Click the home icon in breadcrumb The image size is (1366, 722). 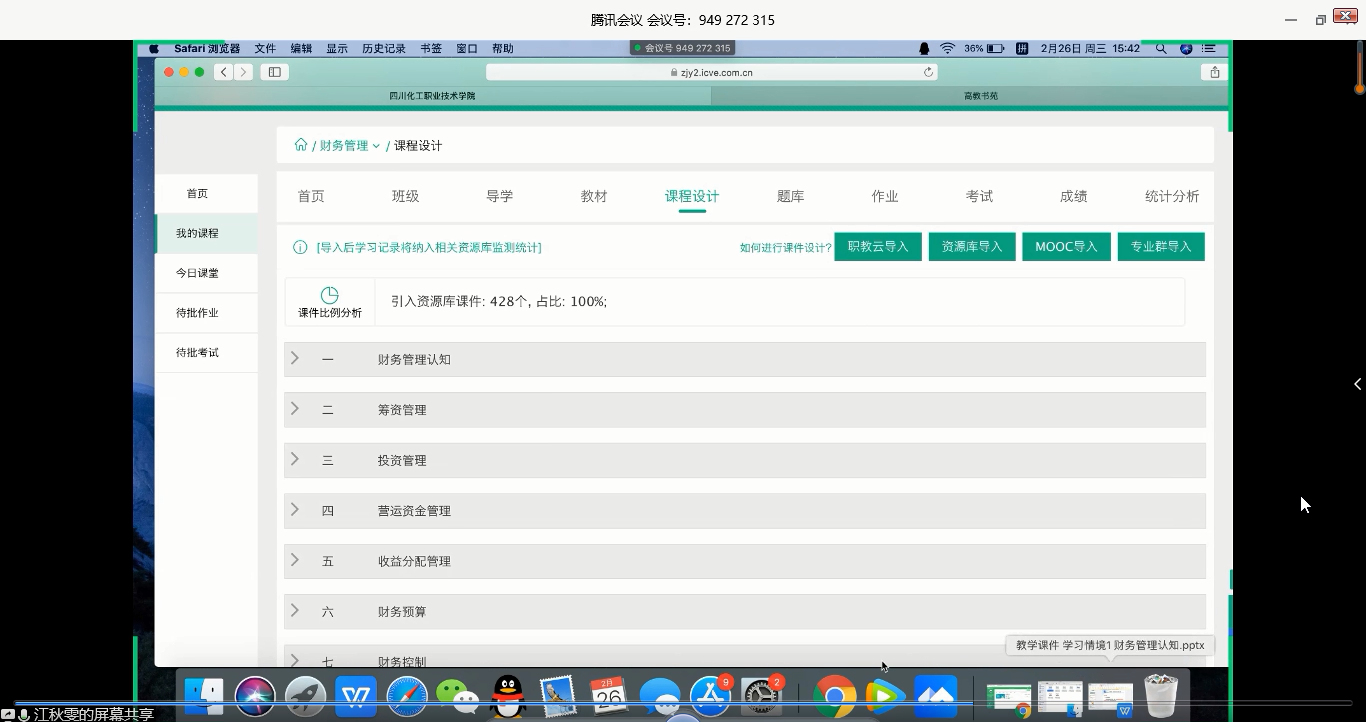click(x=301, y=145)
